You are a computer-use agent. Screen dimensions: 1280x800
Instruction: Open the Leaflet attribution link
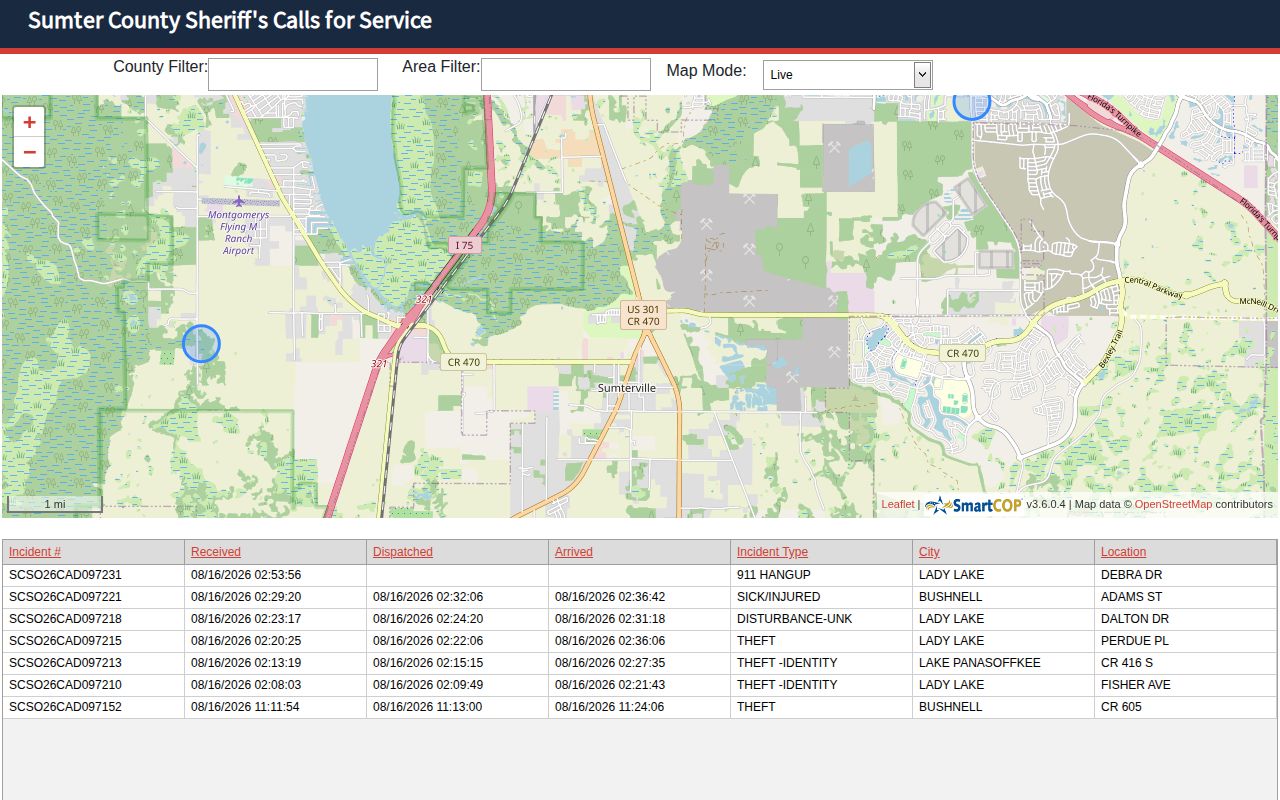(897, 504)
